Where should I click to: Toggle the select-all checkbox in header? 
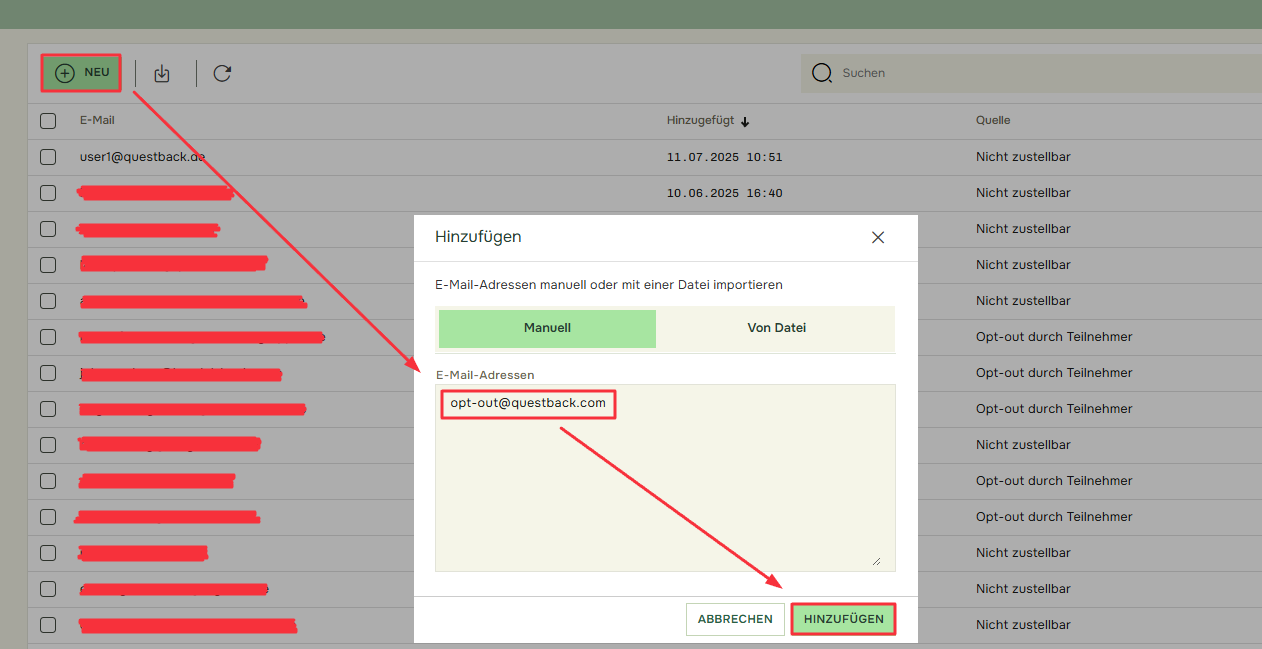(x=48, y=121)
